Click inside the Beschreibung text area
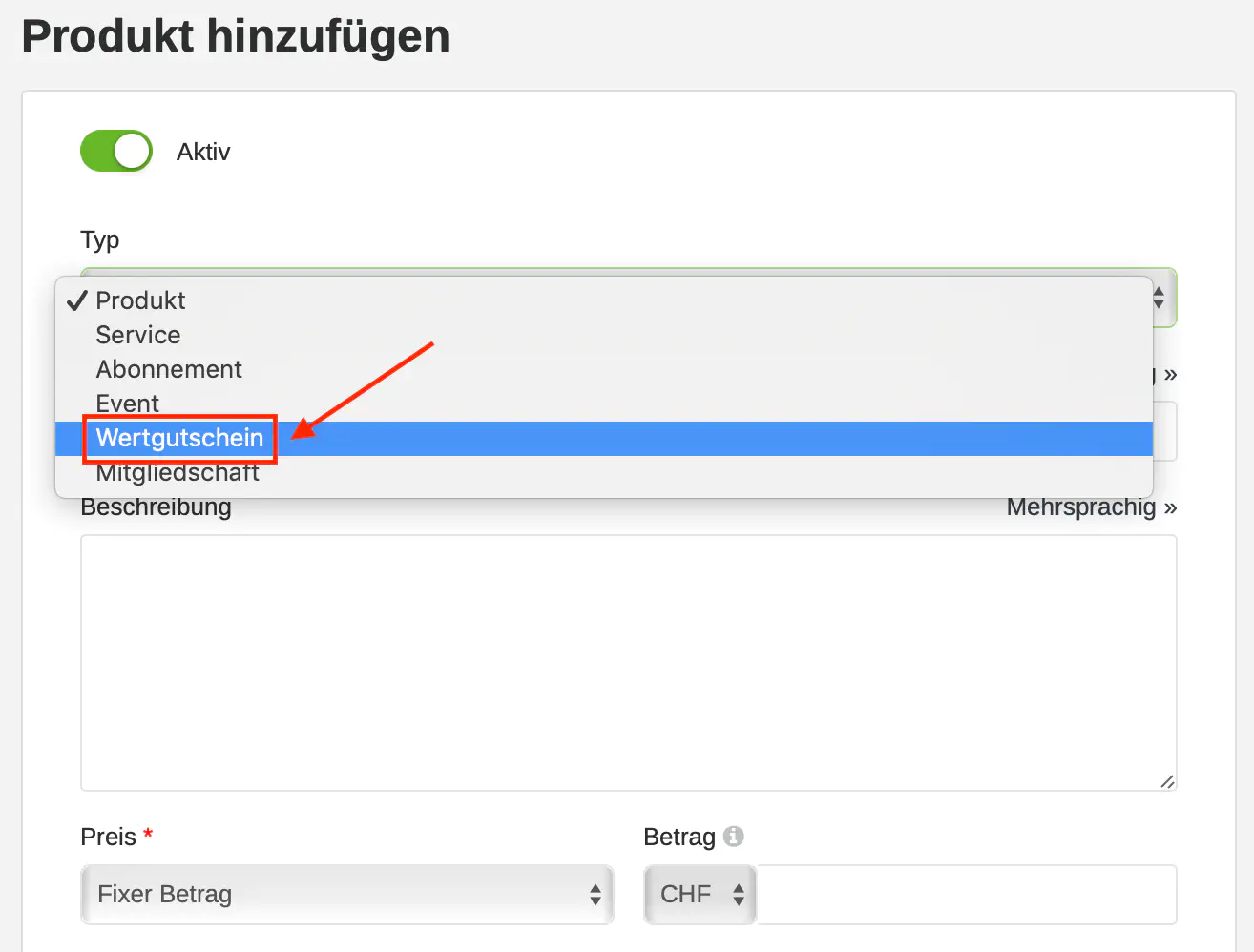 628,662
